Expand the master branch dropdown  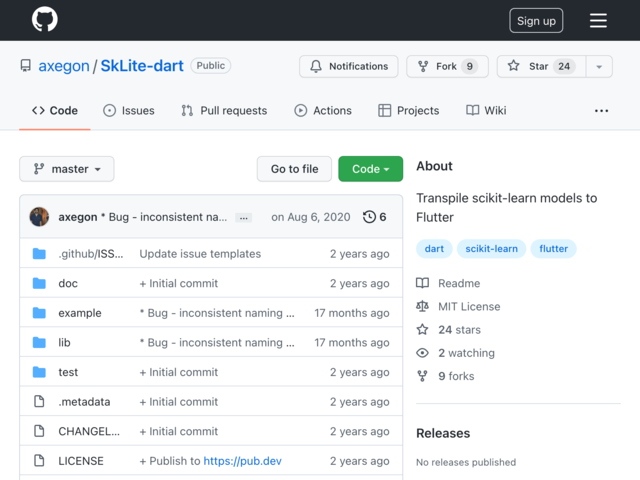(67, 169)
